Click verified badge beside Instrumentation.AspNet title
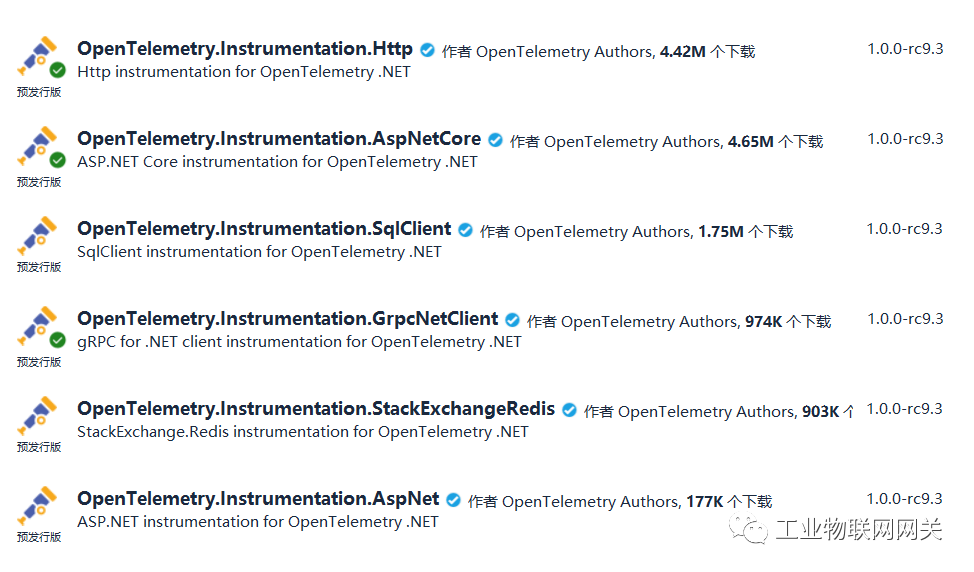Image resolution: width=974 pixels, height=572 pixels. [454, 500]
